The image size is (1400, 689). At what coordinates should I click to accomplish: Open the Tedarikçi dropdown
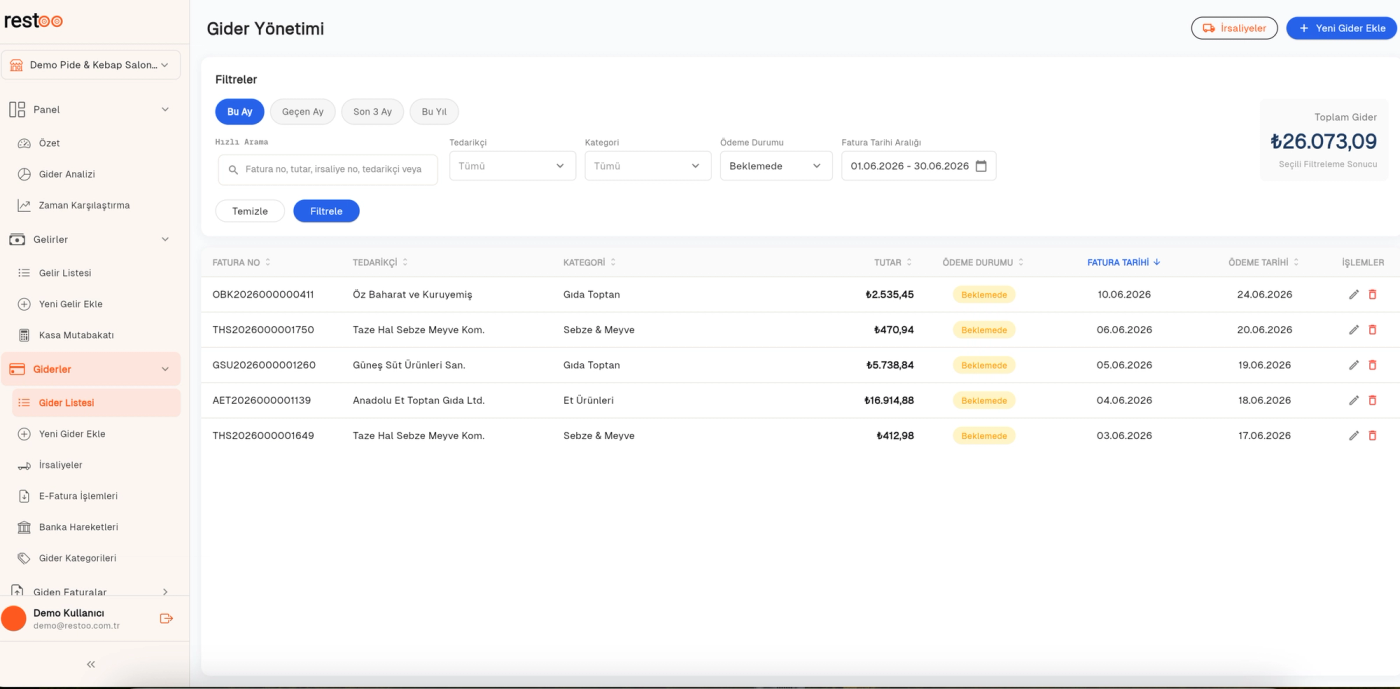point(513,166)
